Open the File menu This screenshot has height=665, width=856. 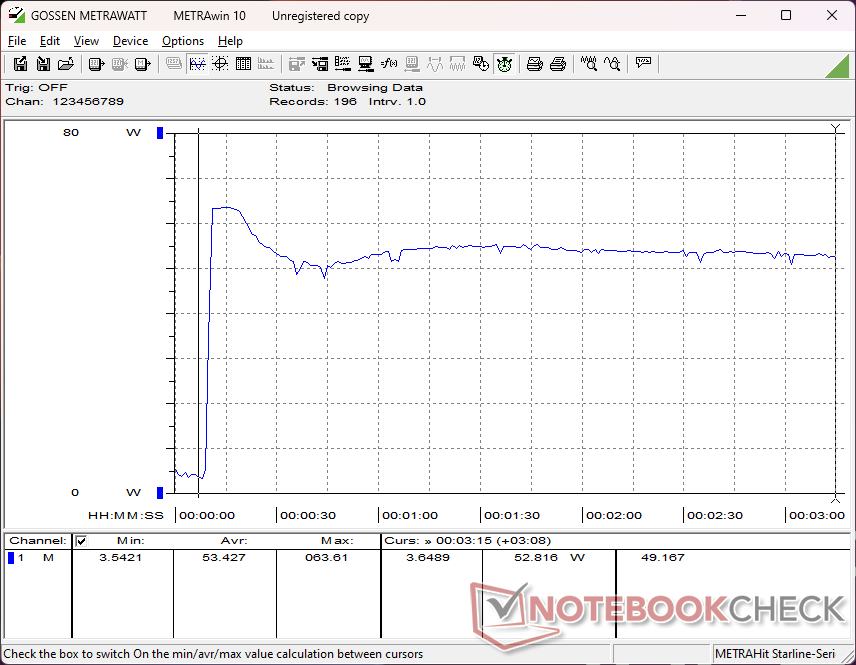pos(17,41)
